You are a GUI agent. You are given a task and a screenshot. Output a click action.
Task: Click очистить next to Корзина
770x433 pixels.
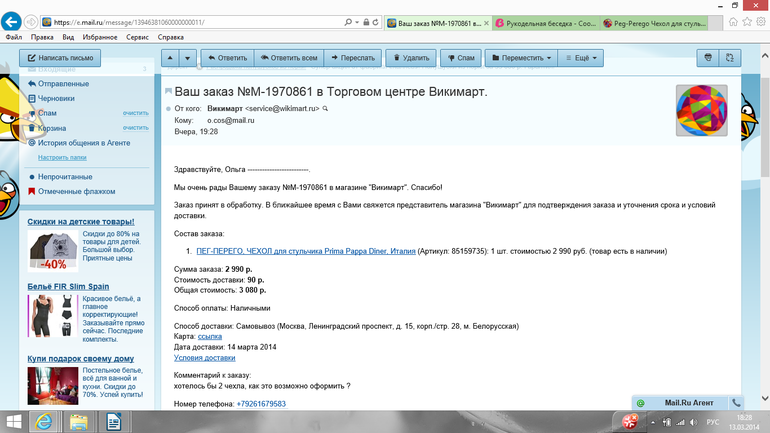(x=136, y=128)
